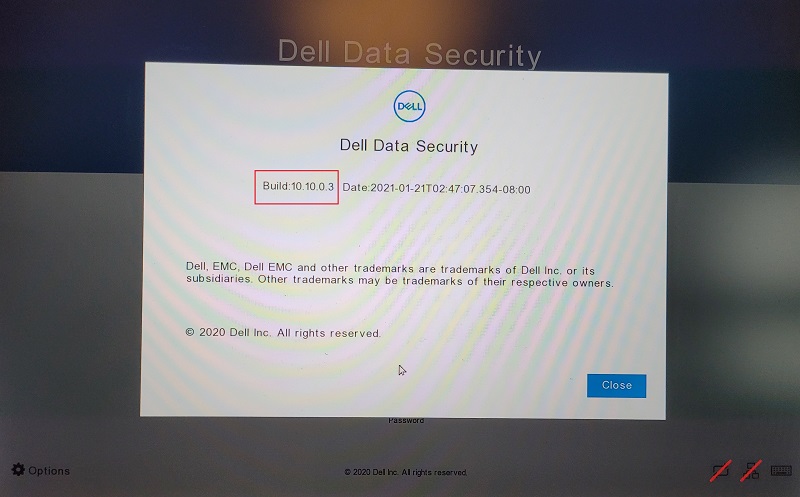Select the Build:10.10.0.3 version text
Image resolution: width=800 pixels, height=497 pixels.
pos(298,186)
